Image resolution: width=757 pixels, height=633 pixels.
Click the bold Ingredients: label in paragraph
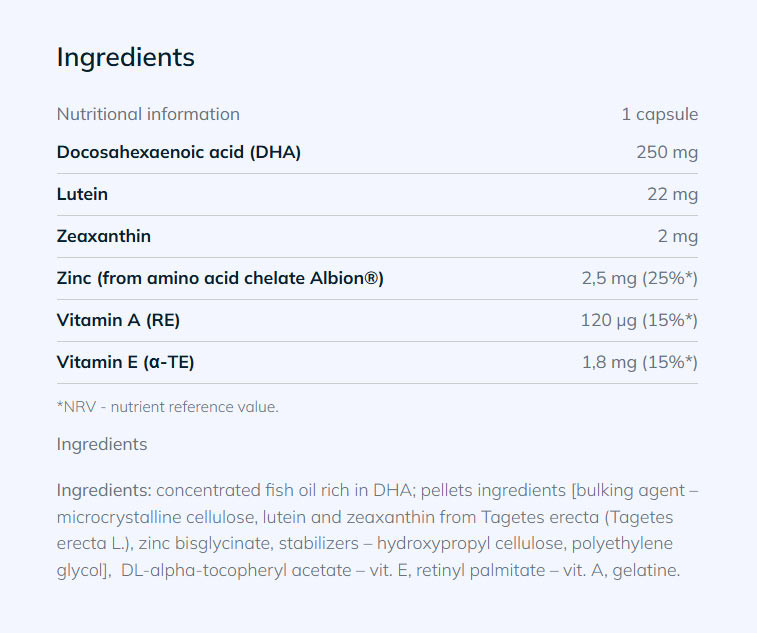104,490
